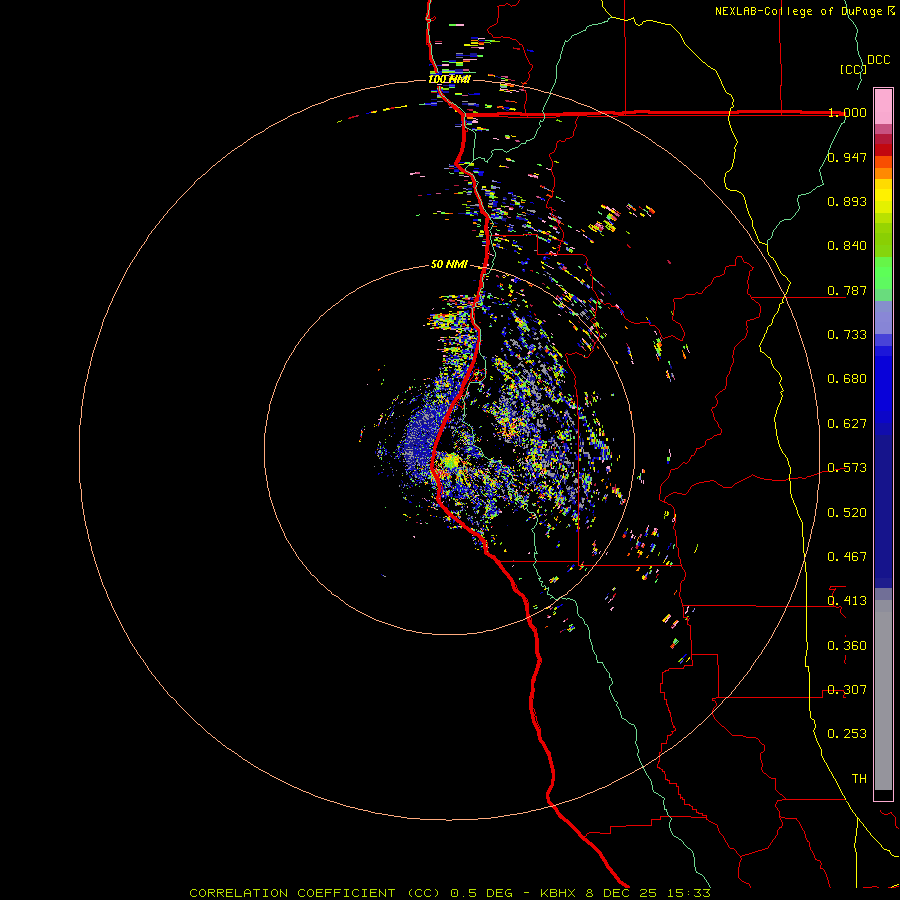Click the NEXLAB logo icon at top right

pyautogui.click(x=892, y=11)
